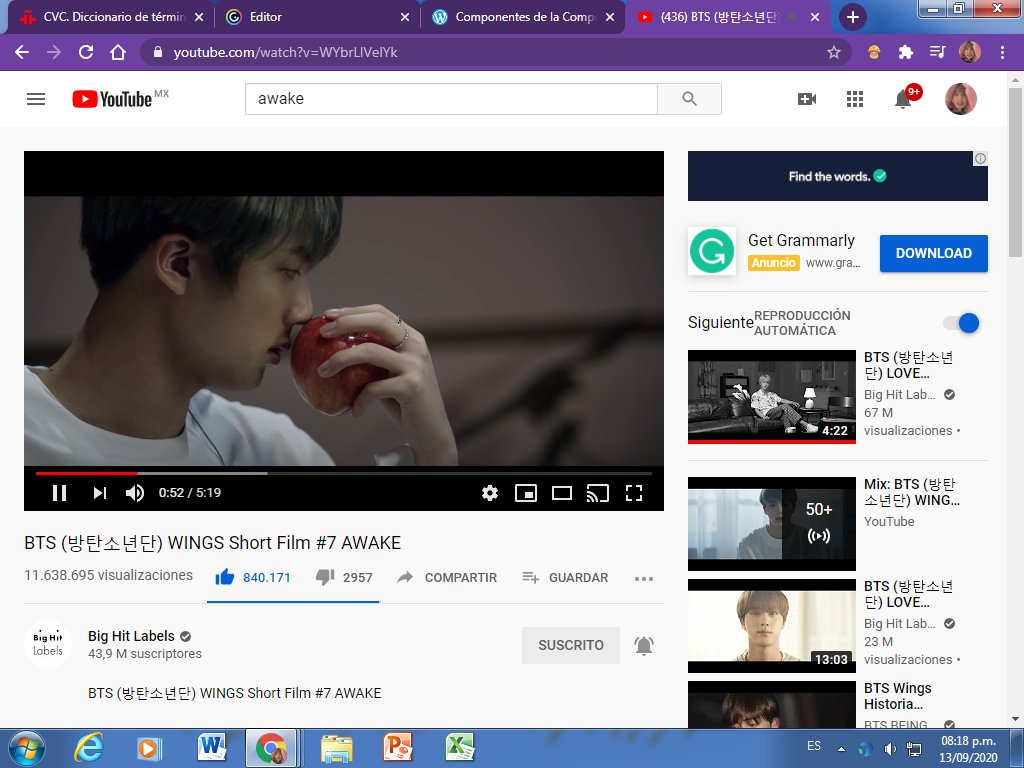Viewport: 1024px width, 768px height.
Task: Enable miniplayer mode
Action: 526,493
